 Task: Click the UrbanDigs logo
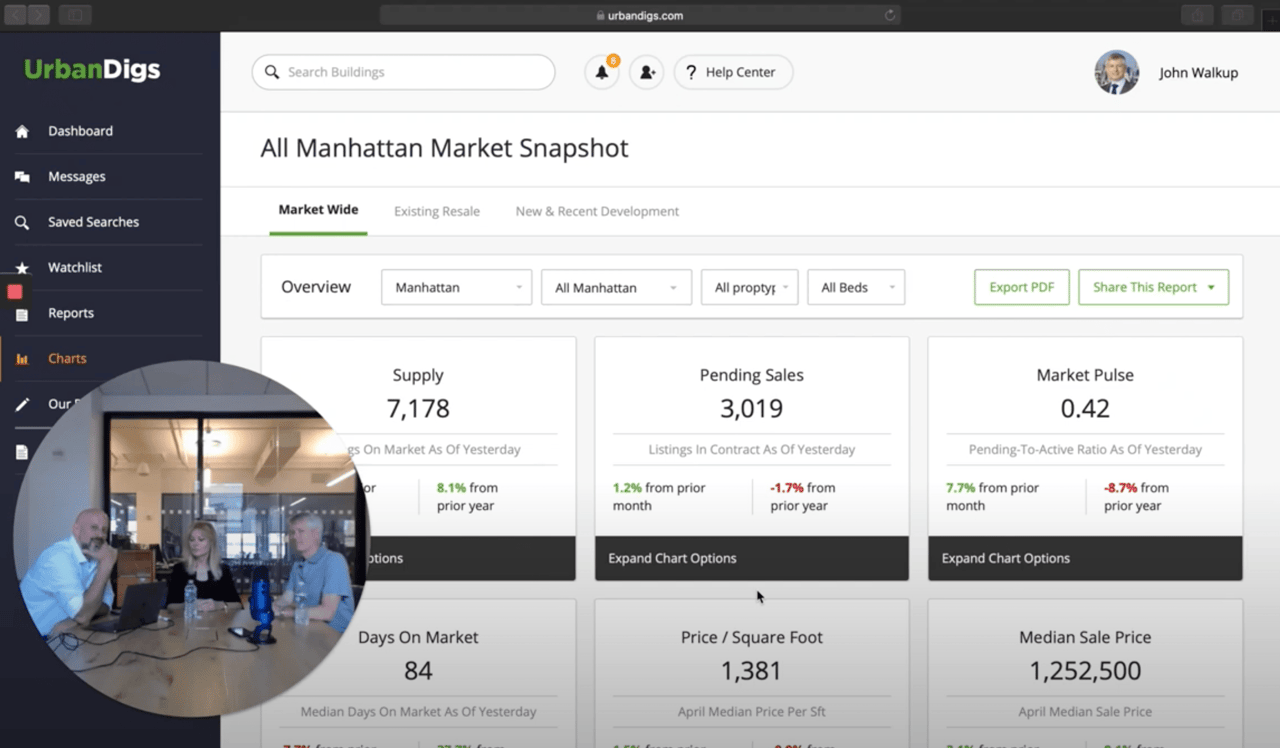pos(92,70)
